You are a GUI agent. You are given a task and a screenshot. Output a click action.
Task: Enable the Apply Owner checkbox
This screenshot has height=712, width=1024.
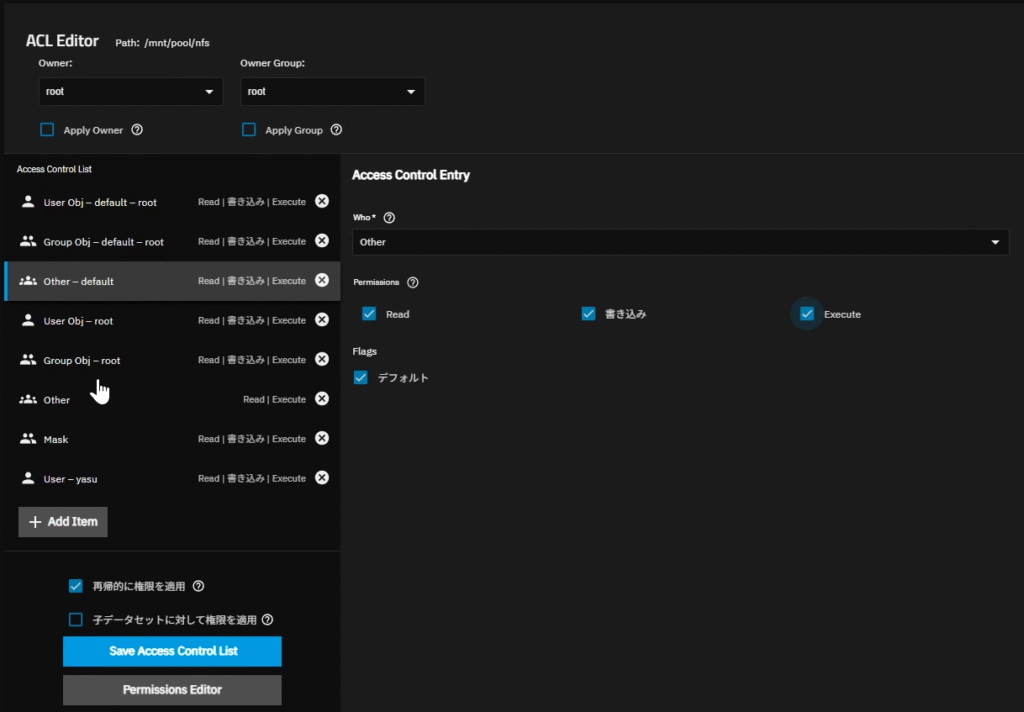click(47, 129)
